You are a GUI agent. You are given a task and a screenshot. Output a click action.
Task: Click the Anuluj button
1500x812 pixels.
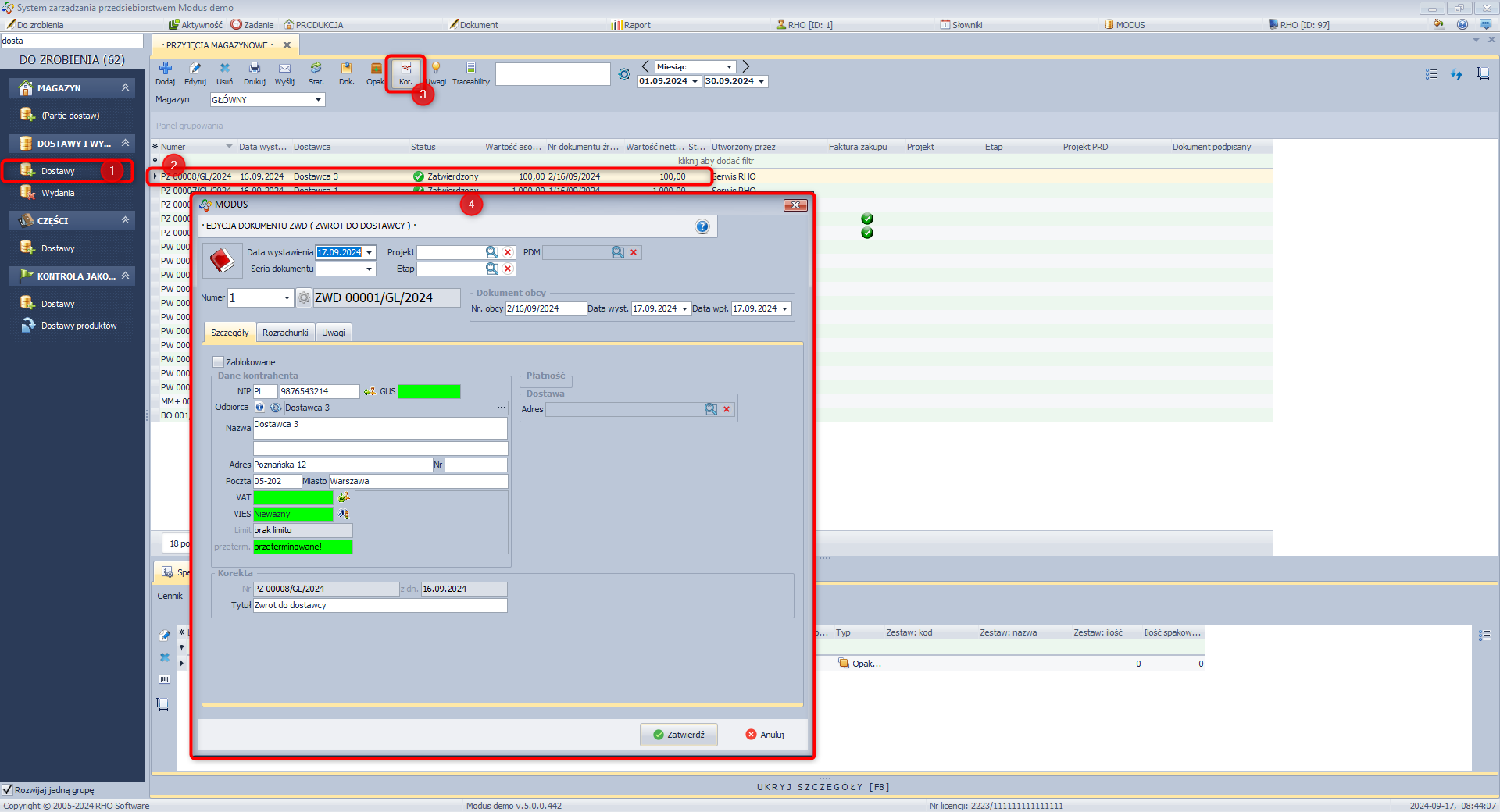765,735
